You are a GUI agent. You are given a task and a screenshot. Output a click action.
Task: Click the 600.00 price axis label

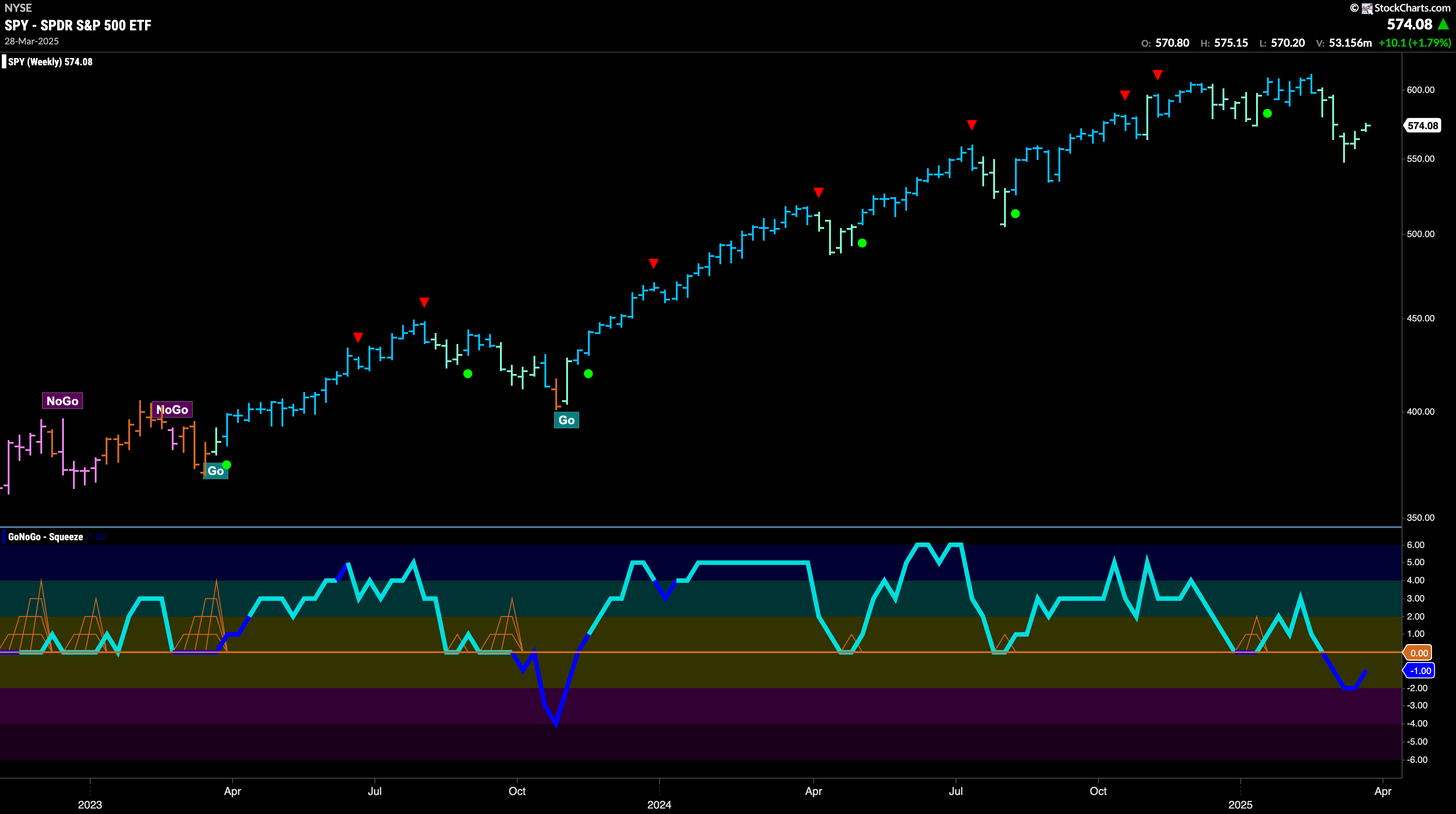(1420, 90)
